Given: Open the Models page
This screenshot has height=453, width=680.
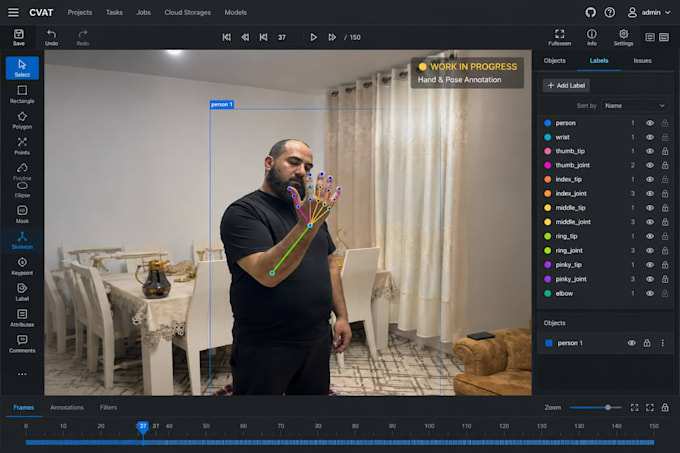Looking at the screenshot, I should 235,12.
